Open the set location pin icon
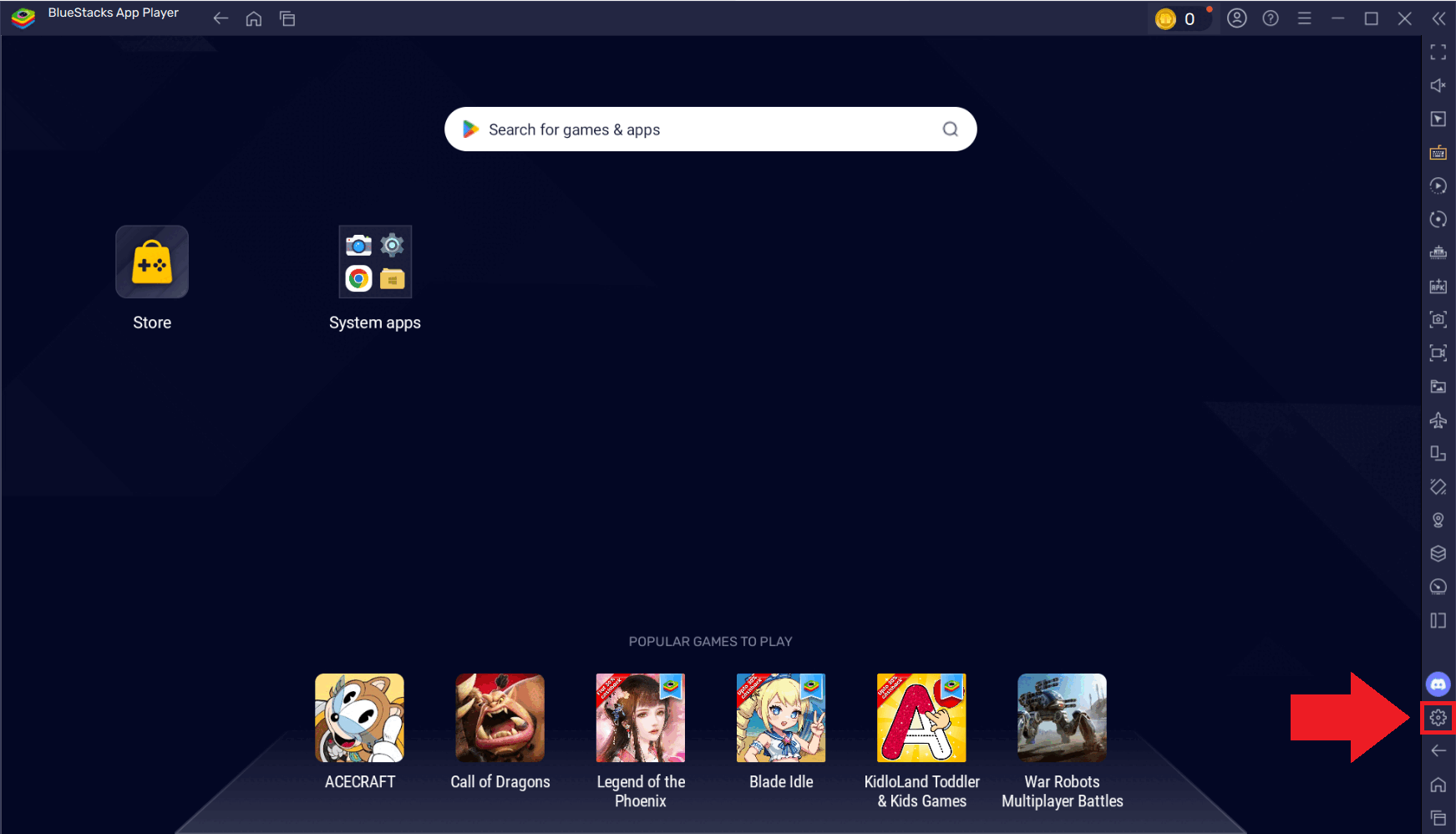1456x834 pixels. click(1438, 521)
